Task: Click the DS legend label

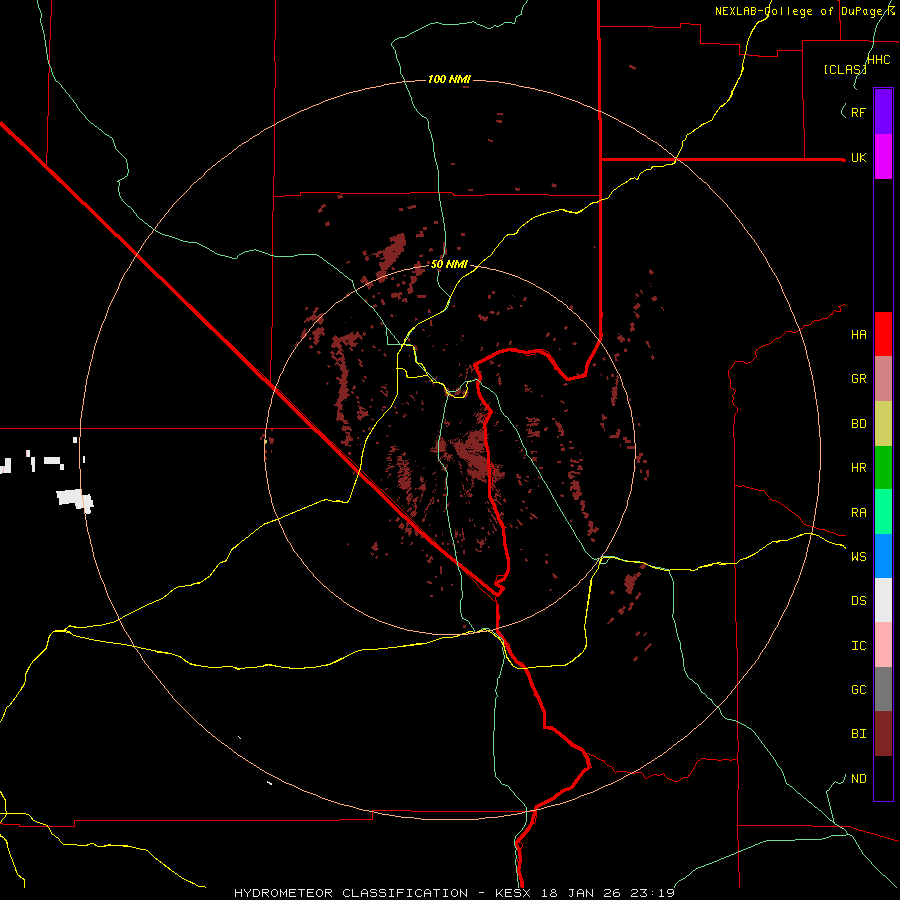Action: click(859, 601)
